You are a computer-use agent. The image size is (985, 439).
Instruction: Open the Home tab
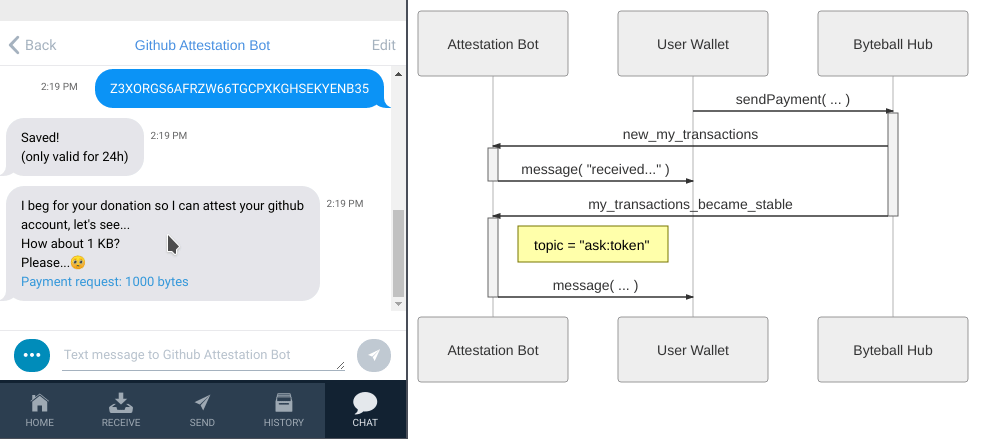coord(40,411)
